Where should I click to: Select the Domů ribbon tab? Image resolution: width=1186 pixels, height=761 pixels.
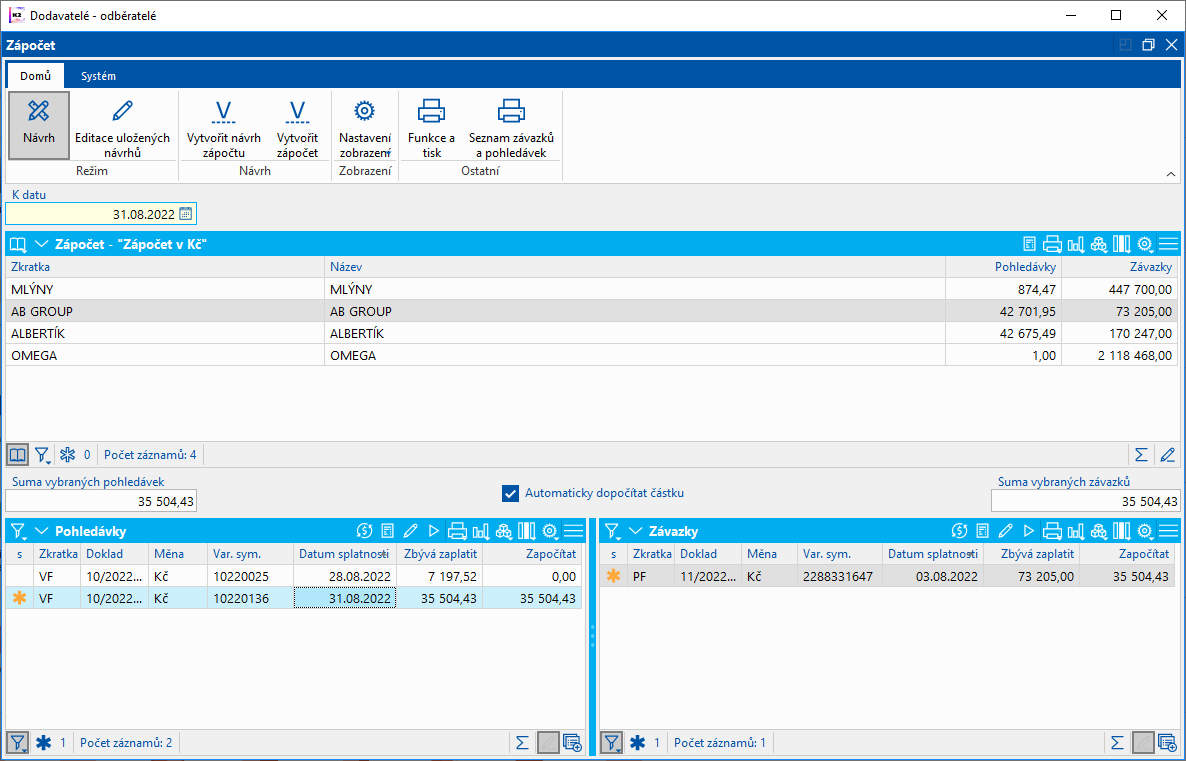[35, 76]
